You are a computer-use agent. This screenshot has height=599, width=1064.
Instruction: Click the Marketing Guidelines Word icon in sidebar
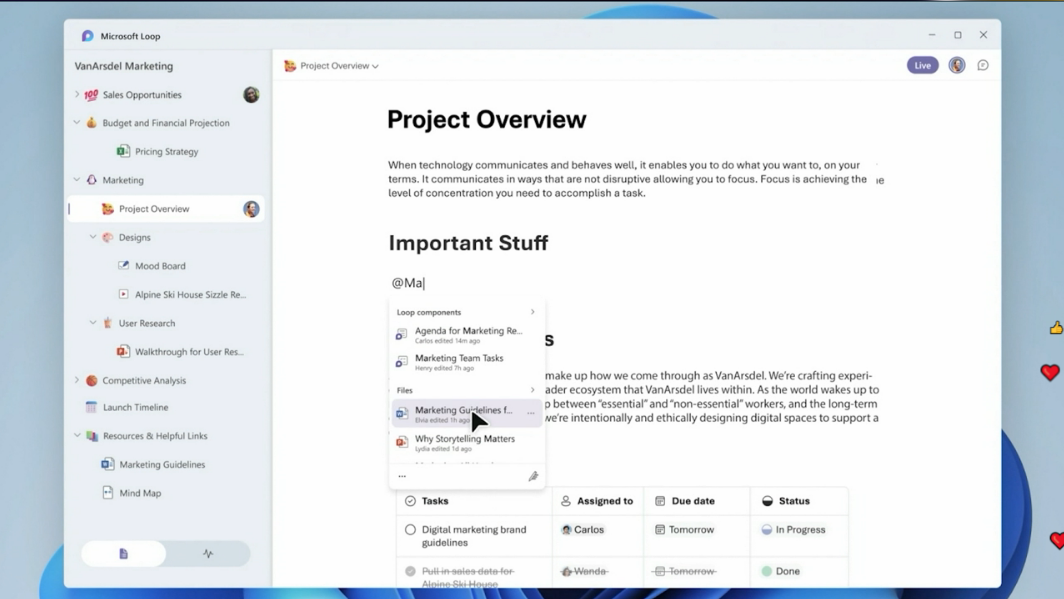[107, 464]
